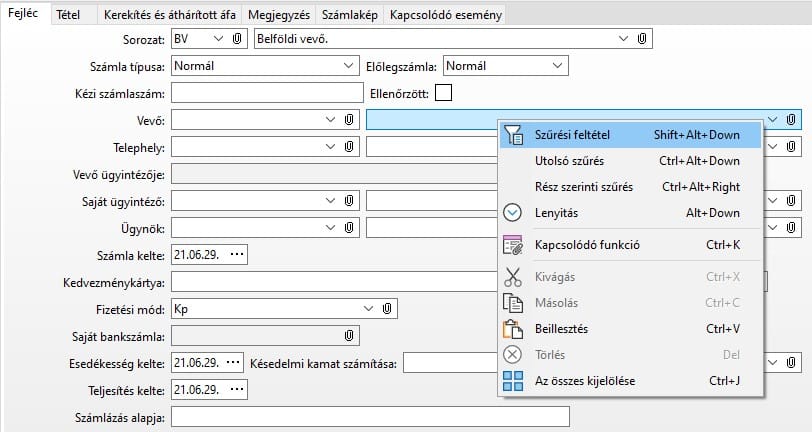
Task: Open the Számla kelte date picker button
Action: (x=236, y=255)
